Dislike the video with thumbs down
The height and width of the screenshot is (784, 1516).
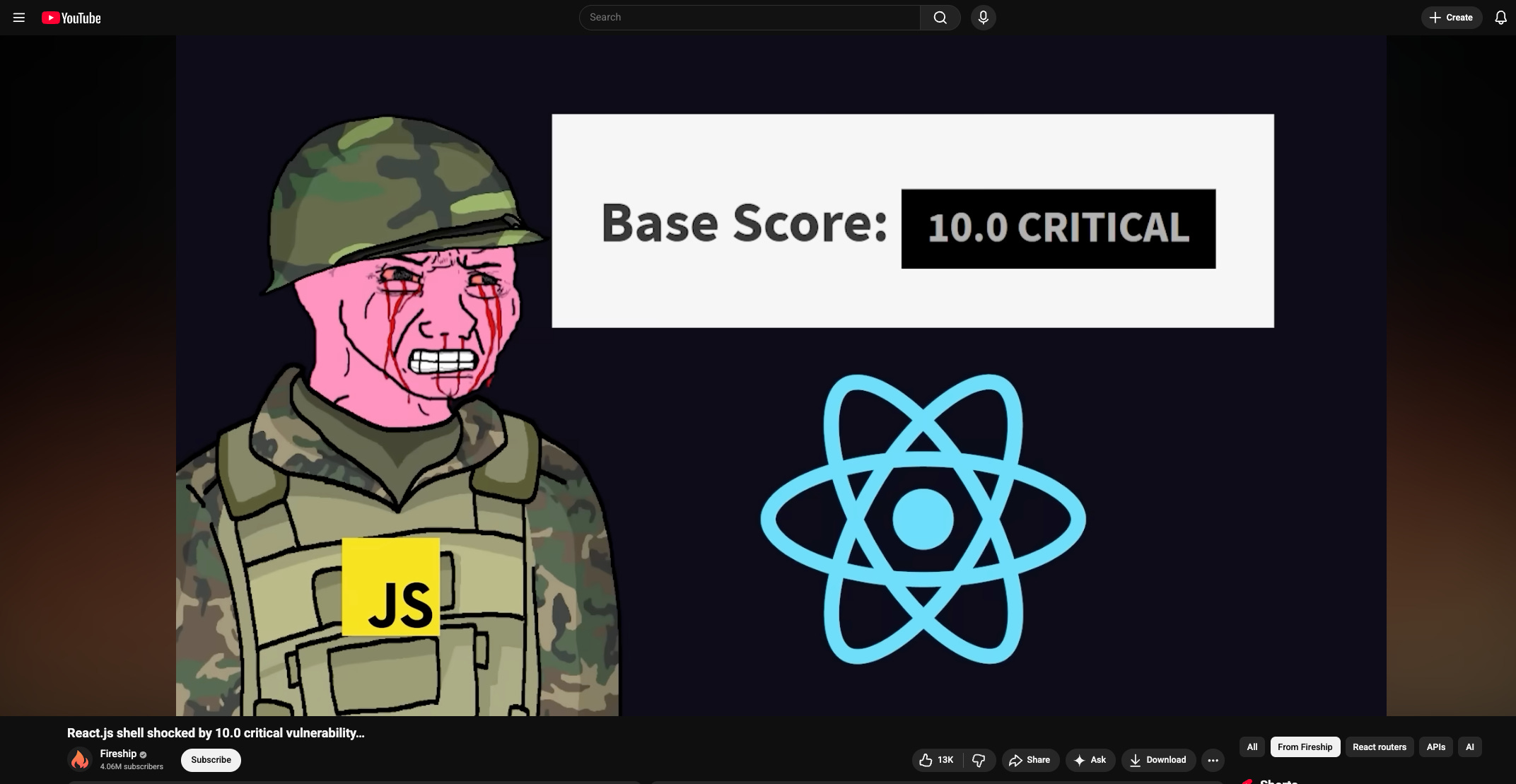[x=979, y=760]
